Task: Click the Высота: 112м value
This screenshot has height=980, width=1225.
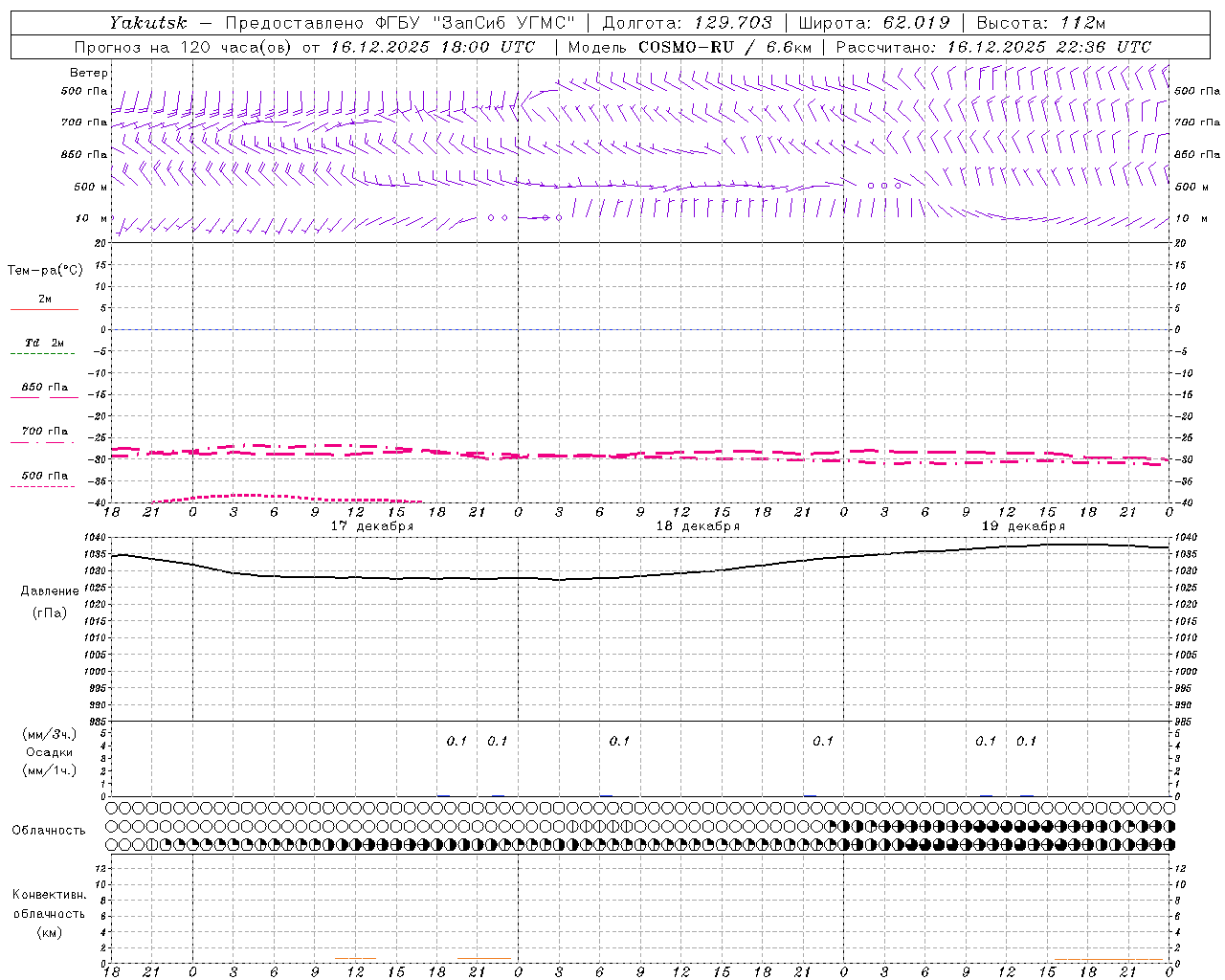Action: coord(1040,23)
